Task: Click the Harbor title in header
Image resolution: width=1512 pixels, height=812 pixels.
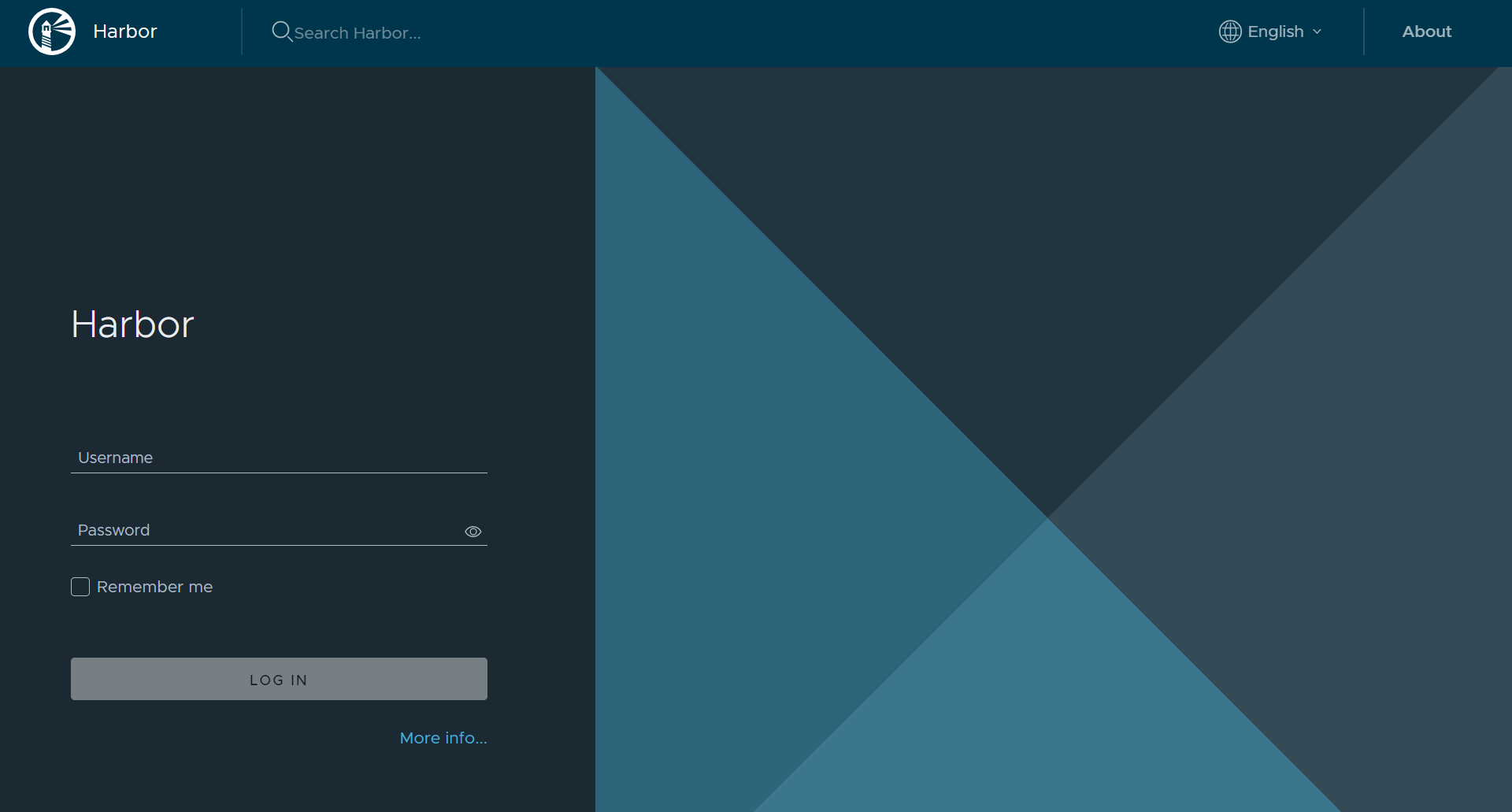Action: coord(125,32)
